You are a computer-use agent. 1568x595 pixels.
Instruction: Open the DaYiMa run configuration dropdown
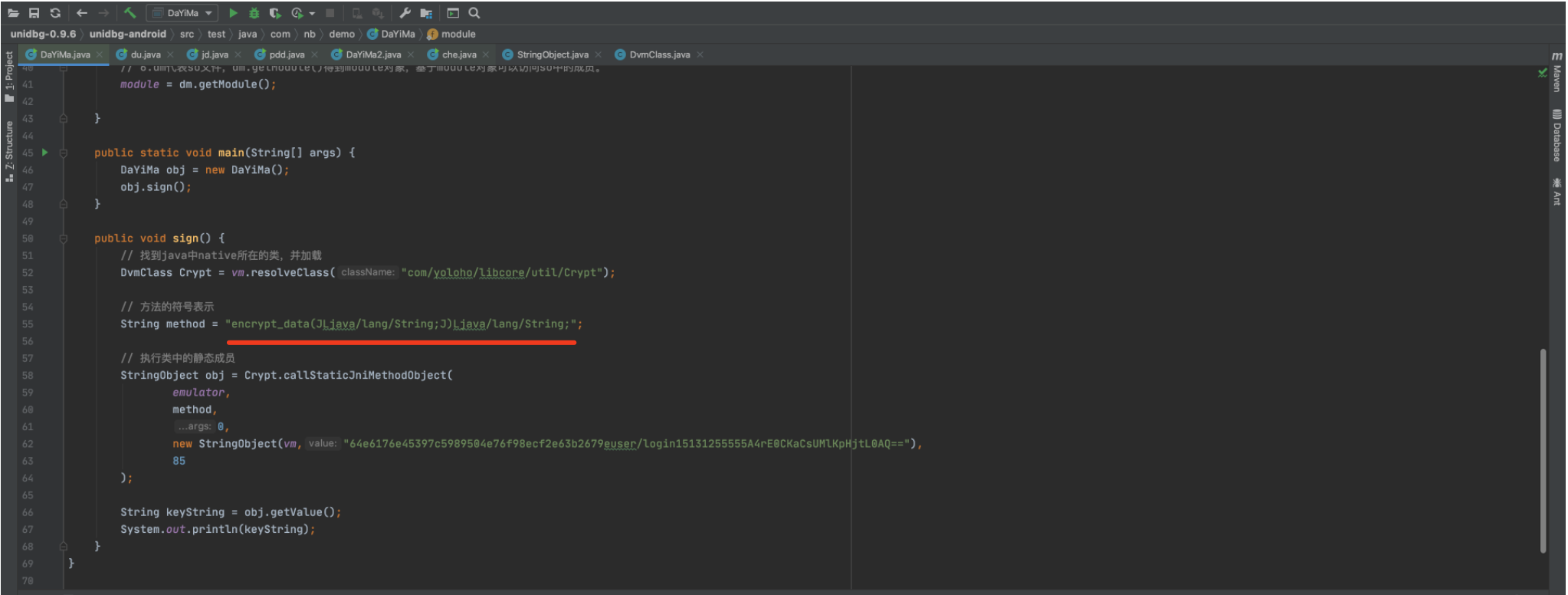(x=182, y=13)
